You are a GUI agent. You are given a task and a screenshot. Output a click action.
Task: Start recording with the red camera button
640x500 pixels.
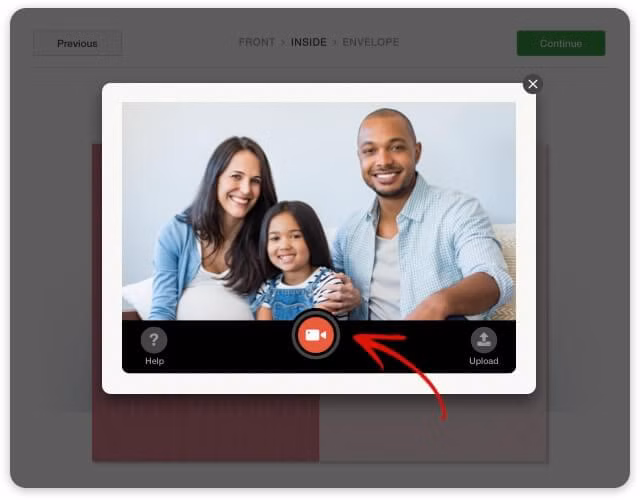316,335
